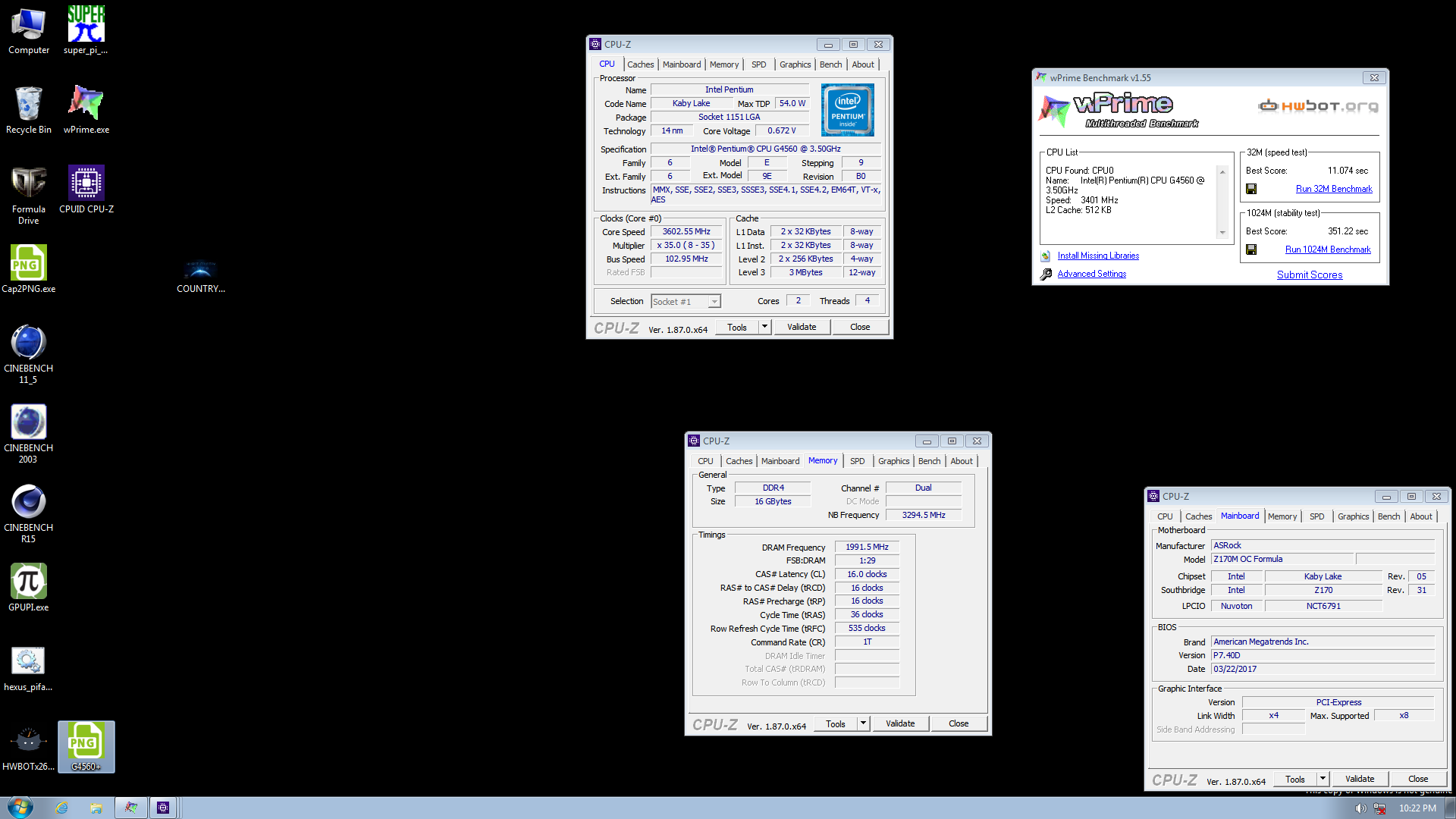Open Windows Explorer folder taskbar icon
This screenshot has height=819, width=1456.
coord(96,808)
